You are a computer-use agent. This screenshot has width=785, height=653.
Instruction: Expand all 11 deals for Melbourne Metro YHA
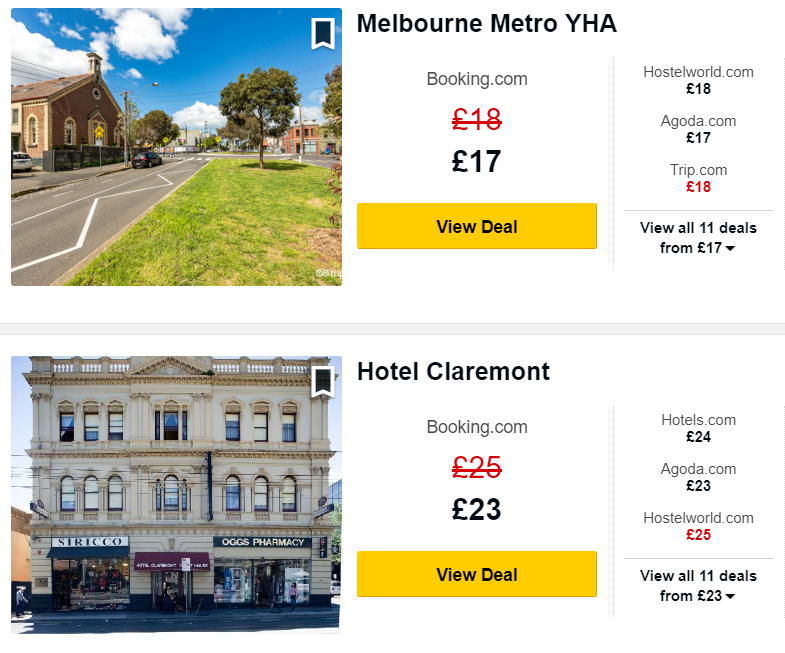(x=698, y=238)
